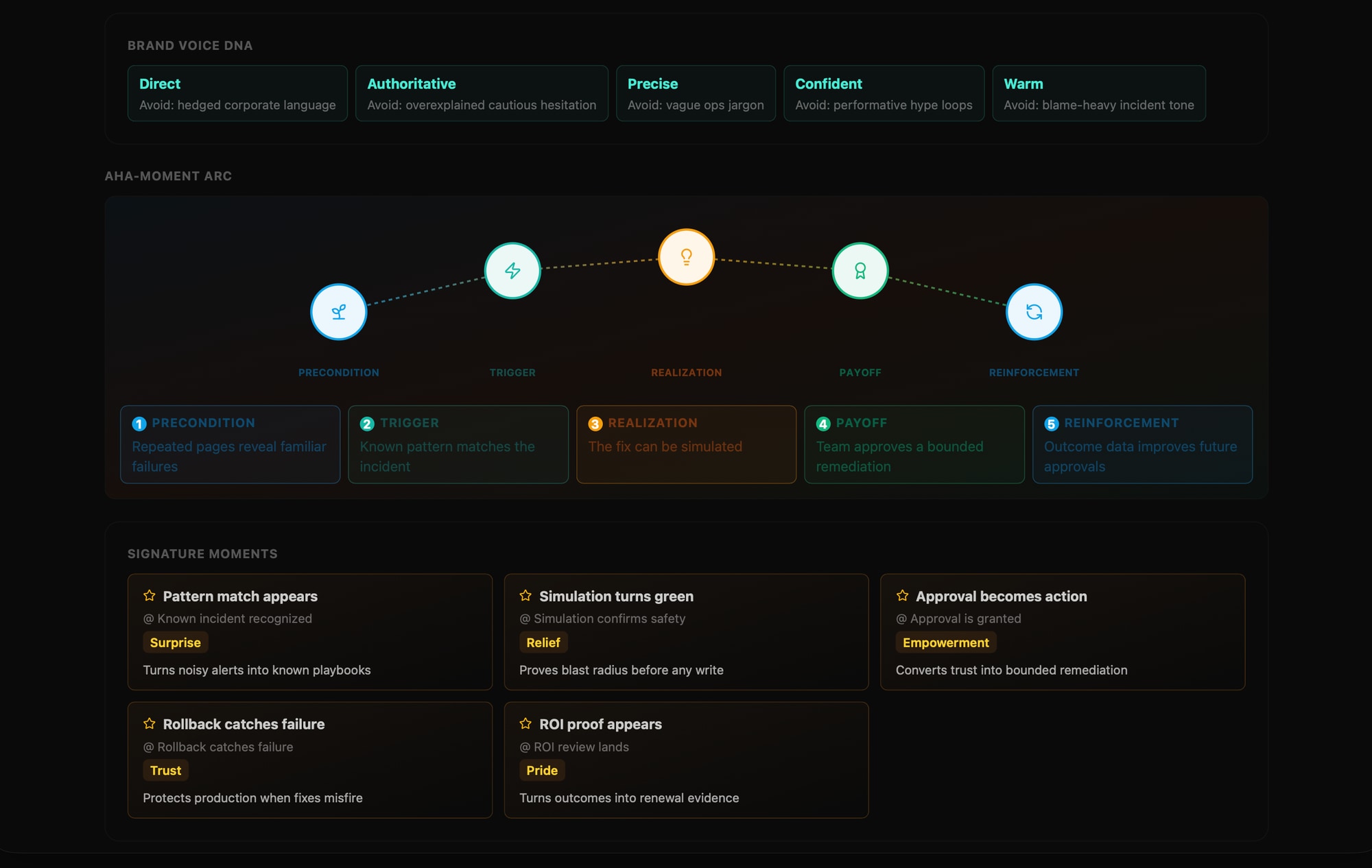Click 'Proves blast radius before any write'
The image size is (1372, 868).
(x=622, y=670)
